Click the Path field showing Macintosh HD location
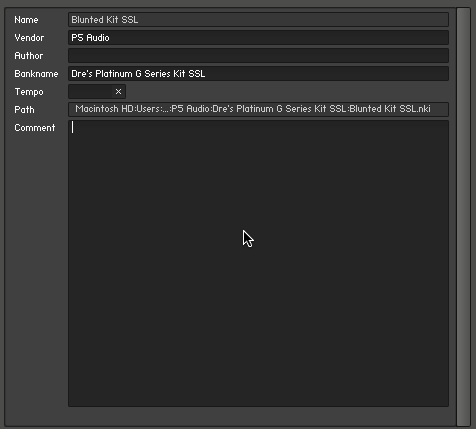This screenshot has height=429, width=476. tap(258, 109)
